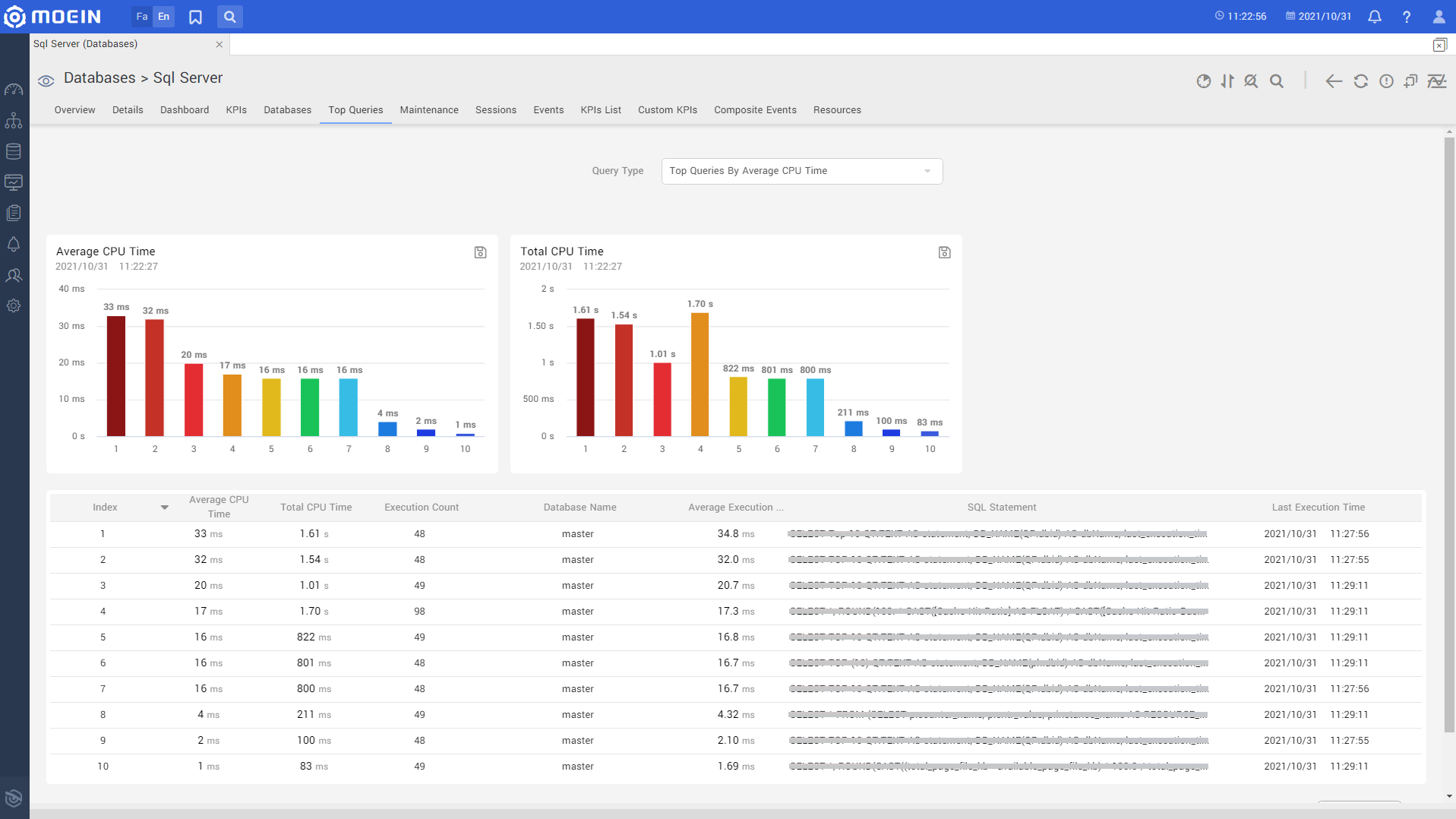Go back with the left arrow icon

coord(1334,81)
